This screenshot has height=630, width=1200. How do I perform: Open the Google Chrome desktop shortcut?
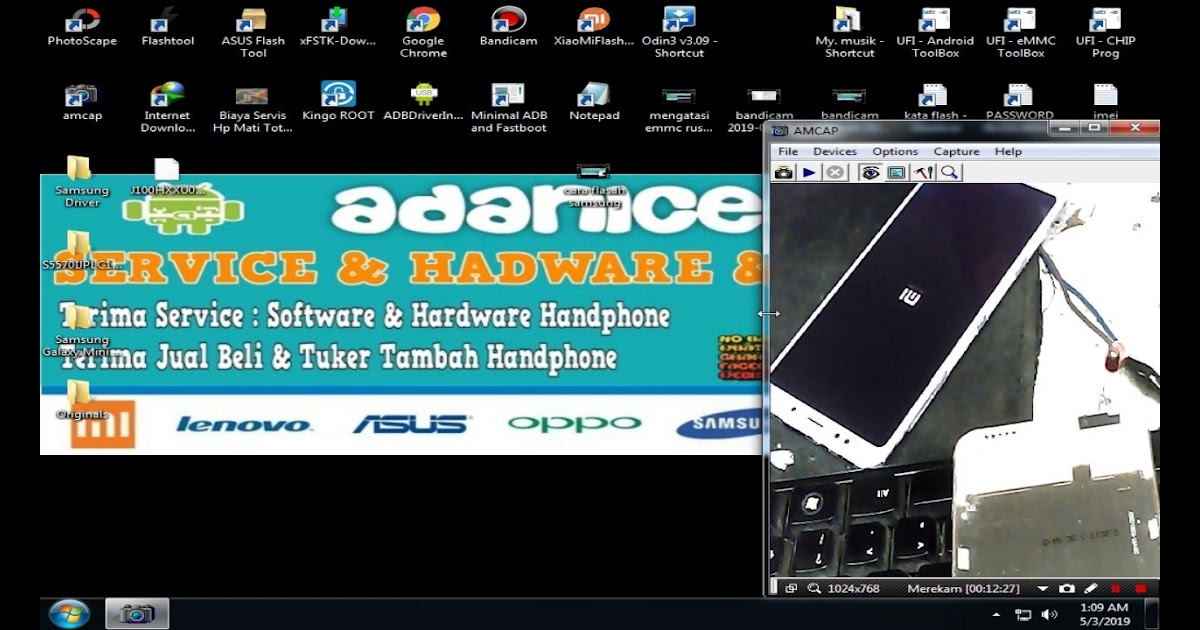pos(423,32)
